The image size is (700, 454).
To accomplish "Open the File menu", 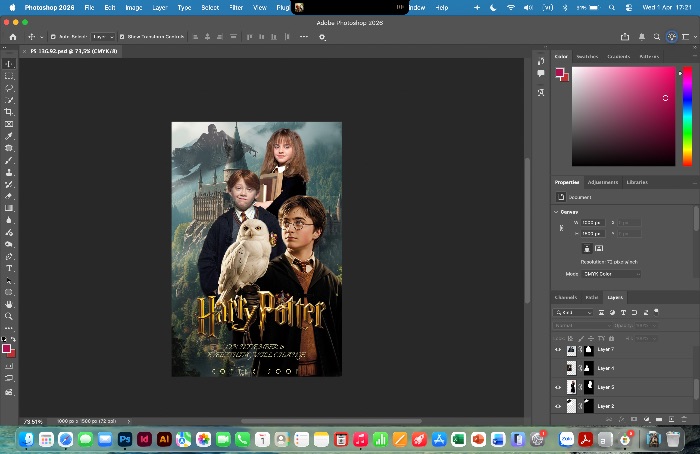I will click(x=89, y=8).
